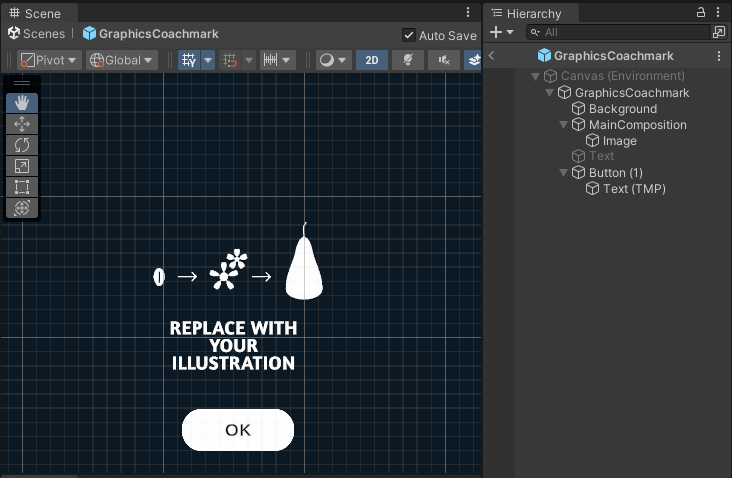Open the Global handle rotation dropdown

123,60
